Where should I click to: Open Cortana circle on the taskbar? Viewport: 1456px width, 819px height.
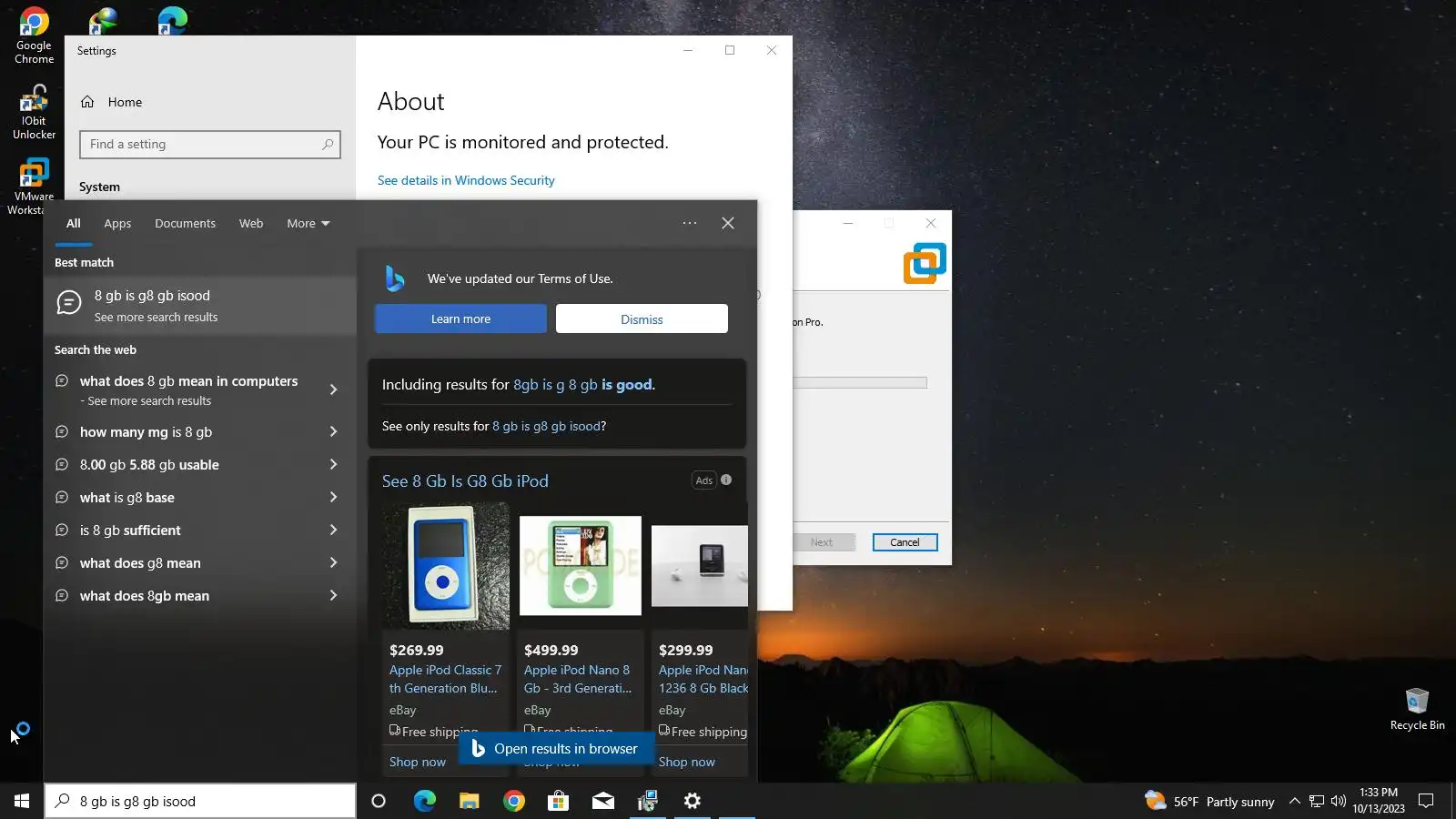[x=379, y=801]
